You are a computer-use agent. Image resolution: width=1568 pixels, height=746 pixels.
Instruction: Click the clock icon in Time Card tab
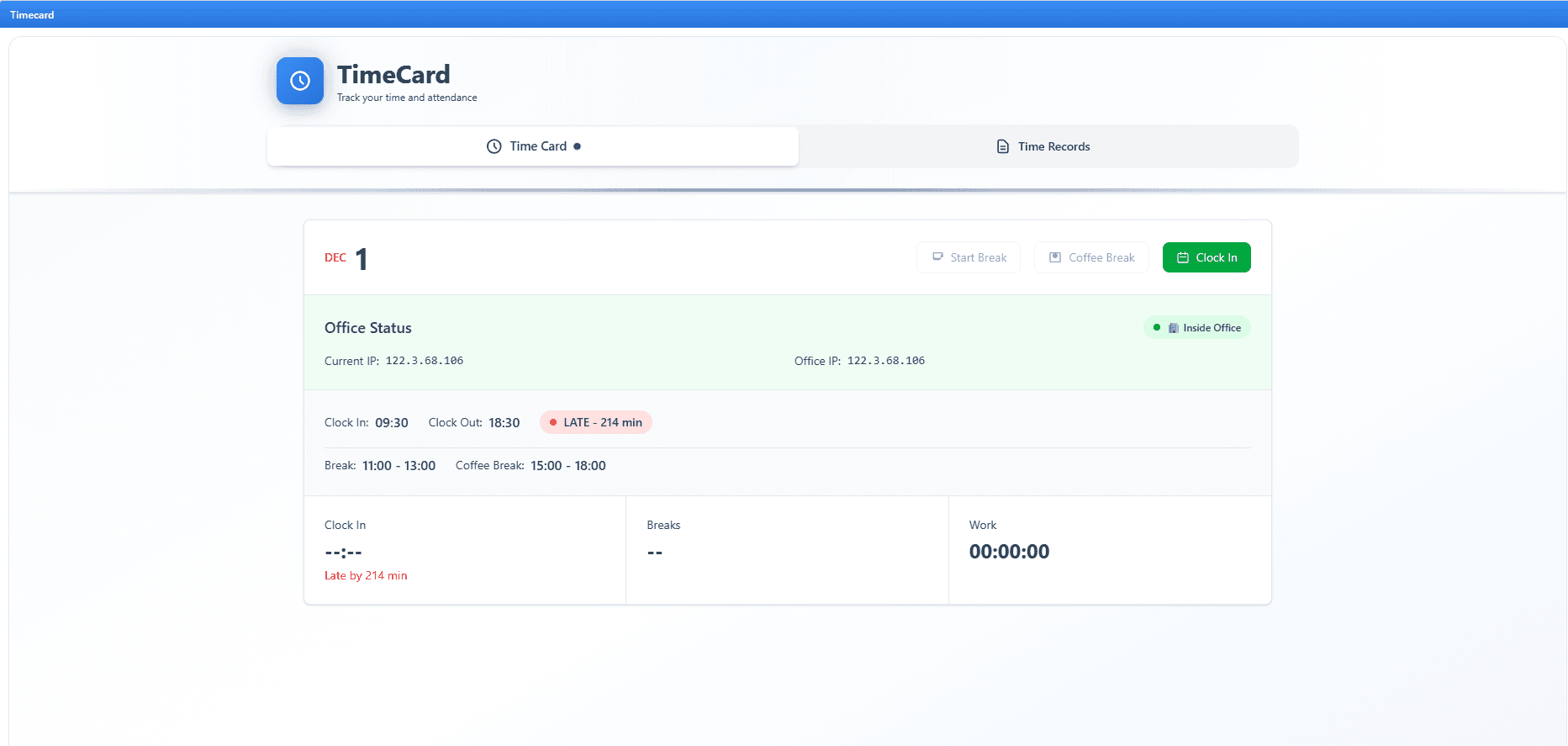pyautogui.click(x=494, y=146)
